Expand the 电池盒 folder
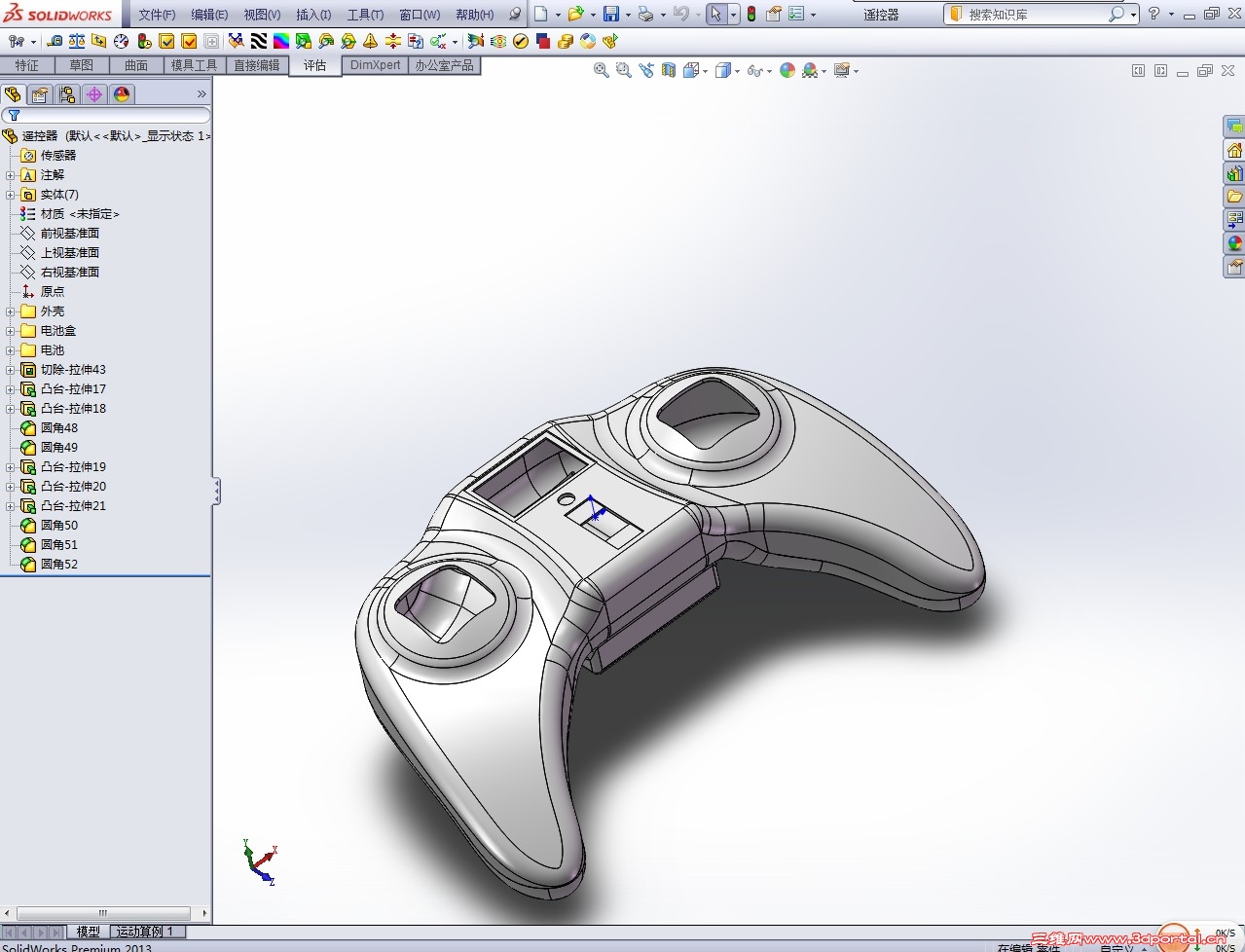The height and width of the screenshot is (952, 1245). point(10,331)
